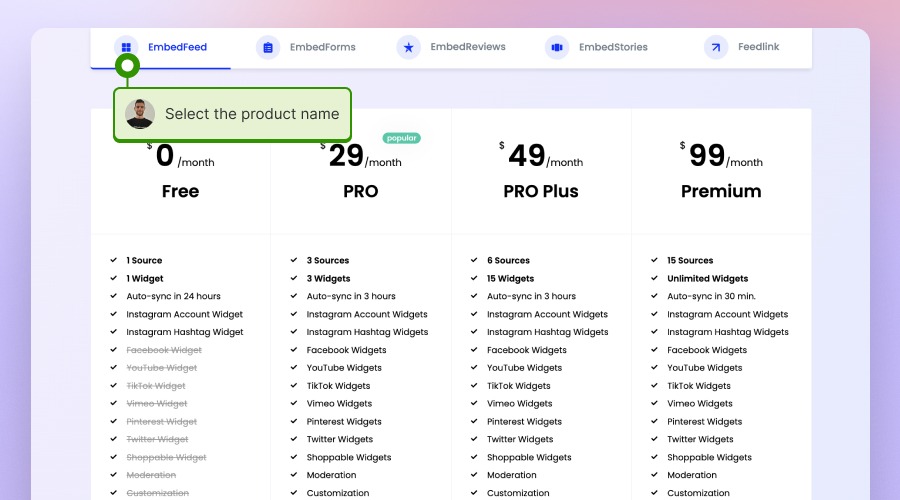Click Premium plan's 'Vimeo Widgets' row
The height and width of the screenshot is (500, 900).
[692, 404]
